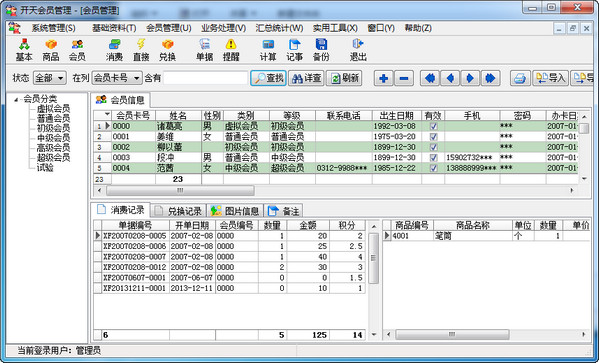Switch to the 备注 tab
The image size is (599, 363).
(x=283, y=211)
